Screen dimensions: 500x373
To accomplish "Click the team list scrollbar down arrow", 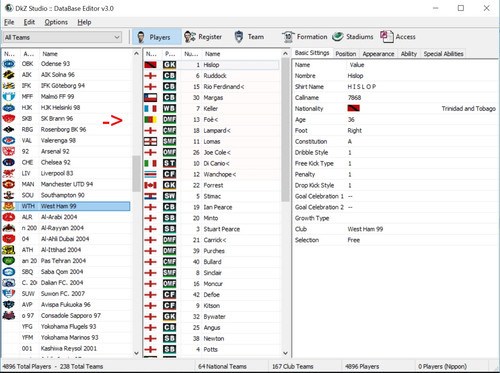I will [x=136, y=353].
